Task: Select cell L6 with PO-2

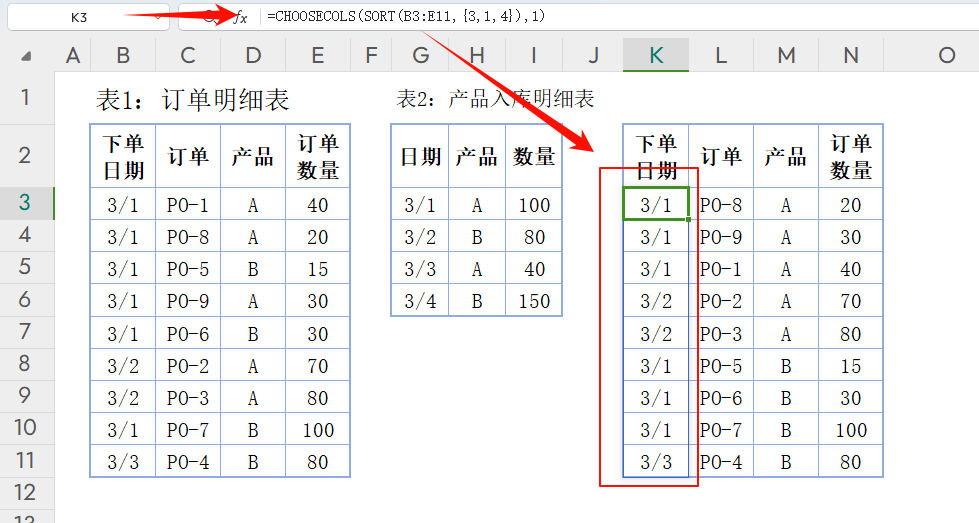Action: (x=721, y=300)
